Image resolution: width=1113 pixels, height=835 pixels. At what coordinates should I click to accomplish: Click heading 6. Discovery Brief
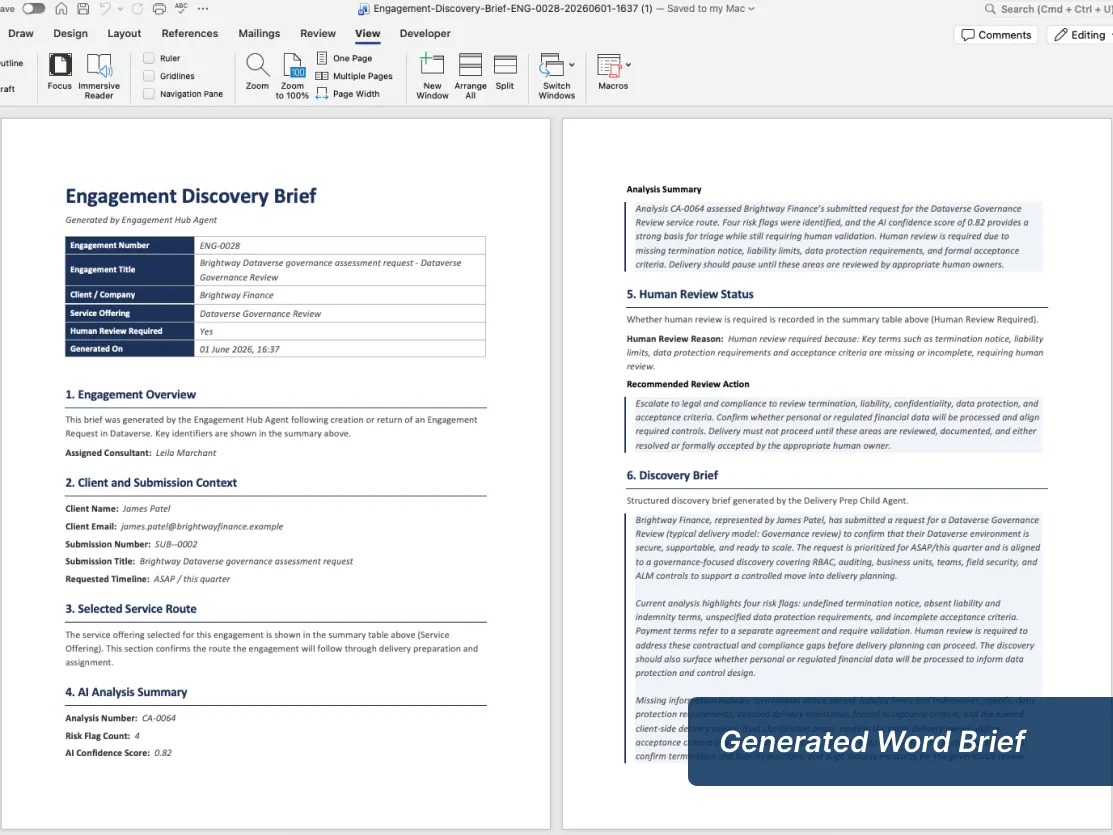click(x=672, y=475)
